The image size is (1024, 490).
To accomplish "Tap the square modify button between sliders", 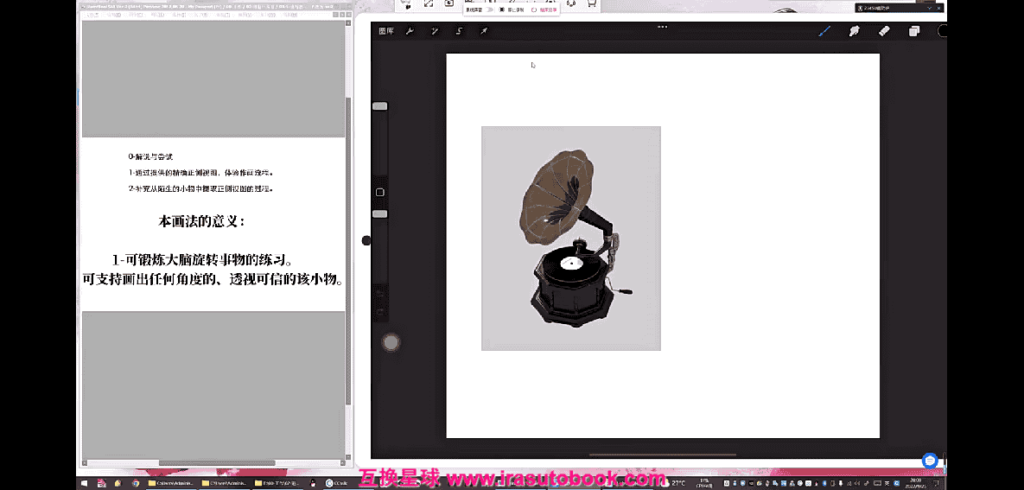I will point(380,192).
